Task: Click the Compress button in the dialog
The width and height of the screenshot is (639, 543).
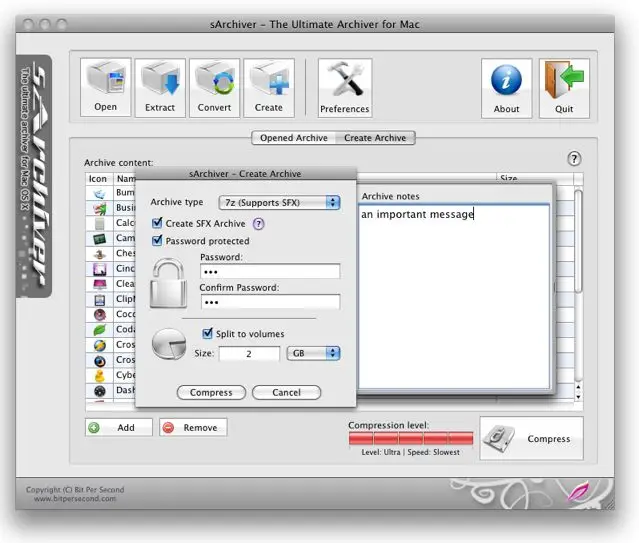Action: [x=211, y=393]
